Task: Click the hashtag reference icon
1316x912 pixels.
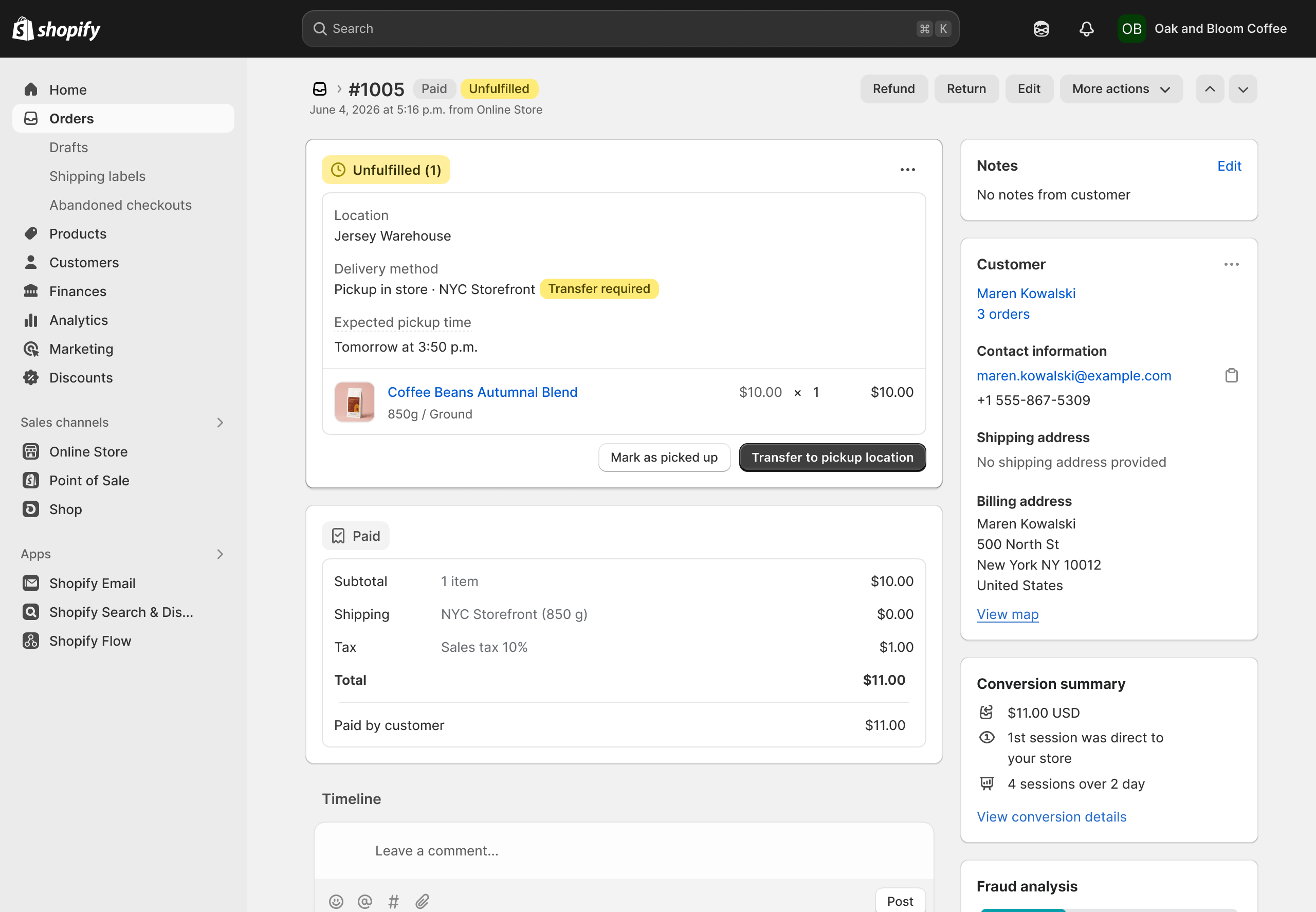Action: pyautogui.click(x=393, y=901)
